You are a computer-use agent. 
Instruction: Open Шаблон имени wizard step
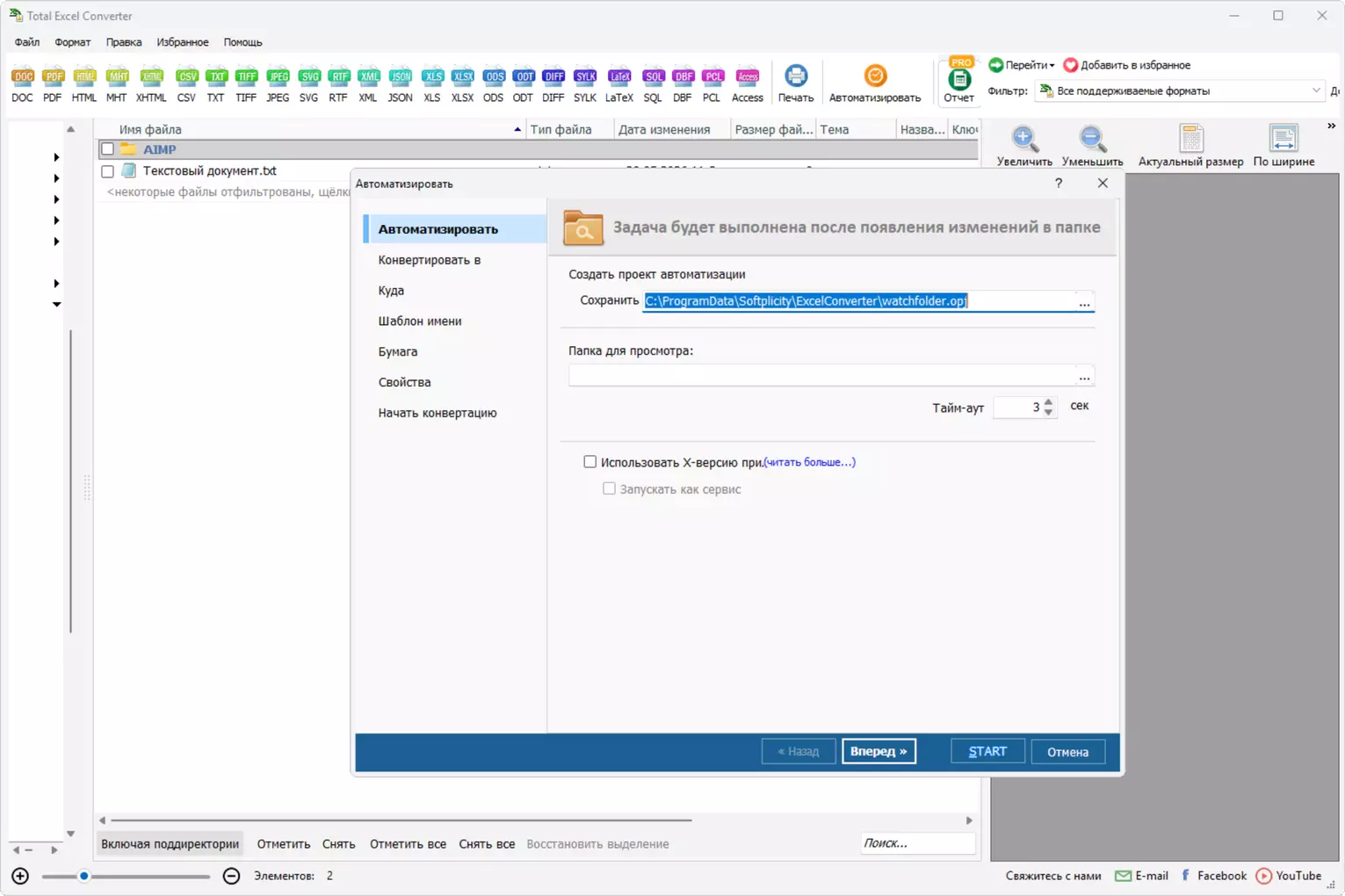pyautogui.click(x=420, y=322)
